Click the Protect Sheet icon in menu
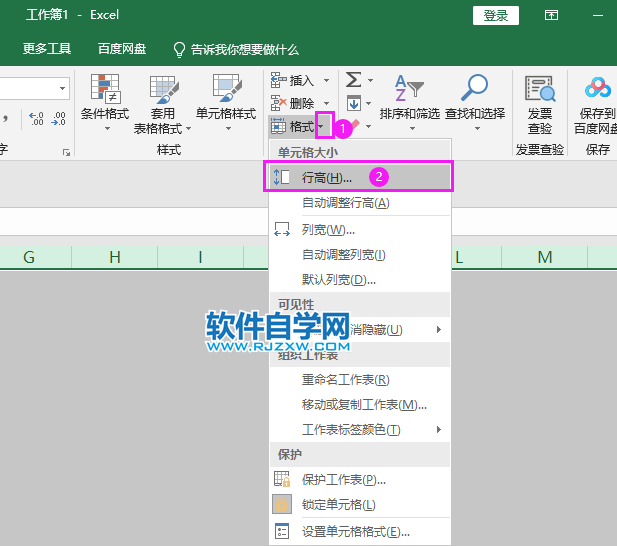The width and height of the screenshot is (617, 546). pyautogui.click(x=282, y=479)
